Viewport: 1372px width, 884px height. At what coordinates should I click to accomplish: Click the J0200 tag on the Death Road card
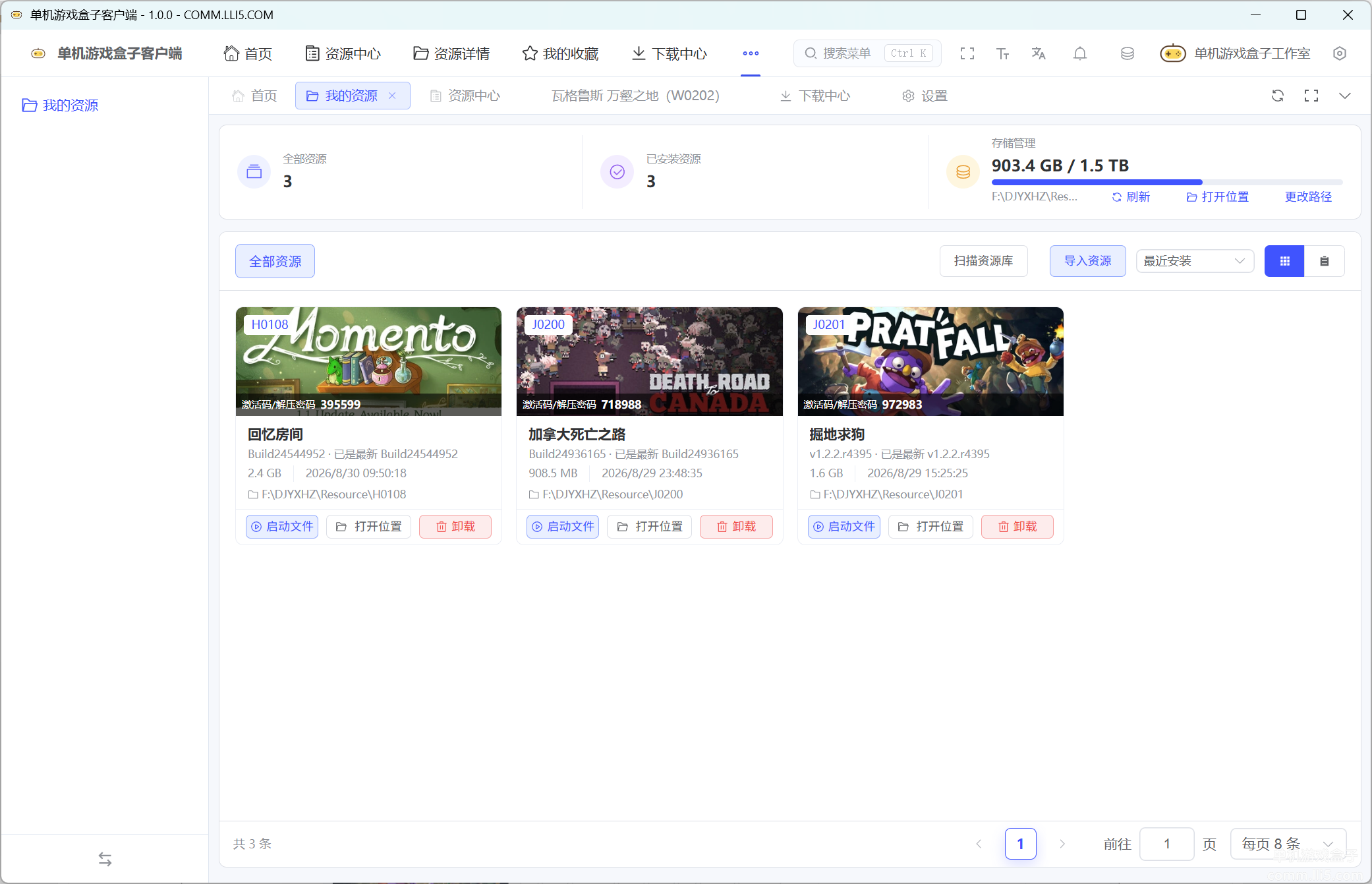click(548, 324)
